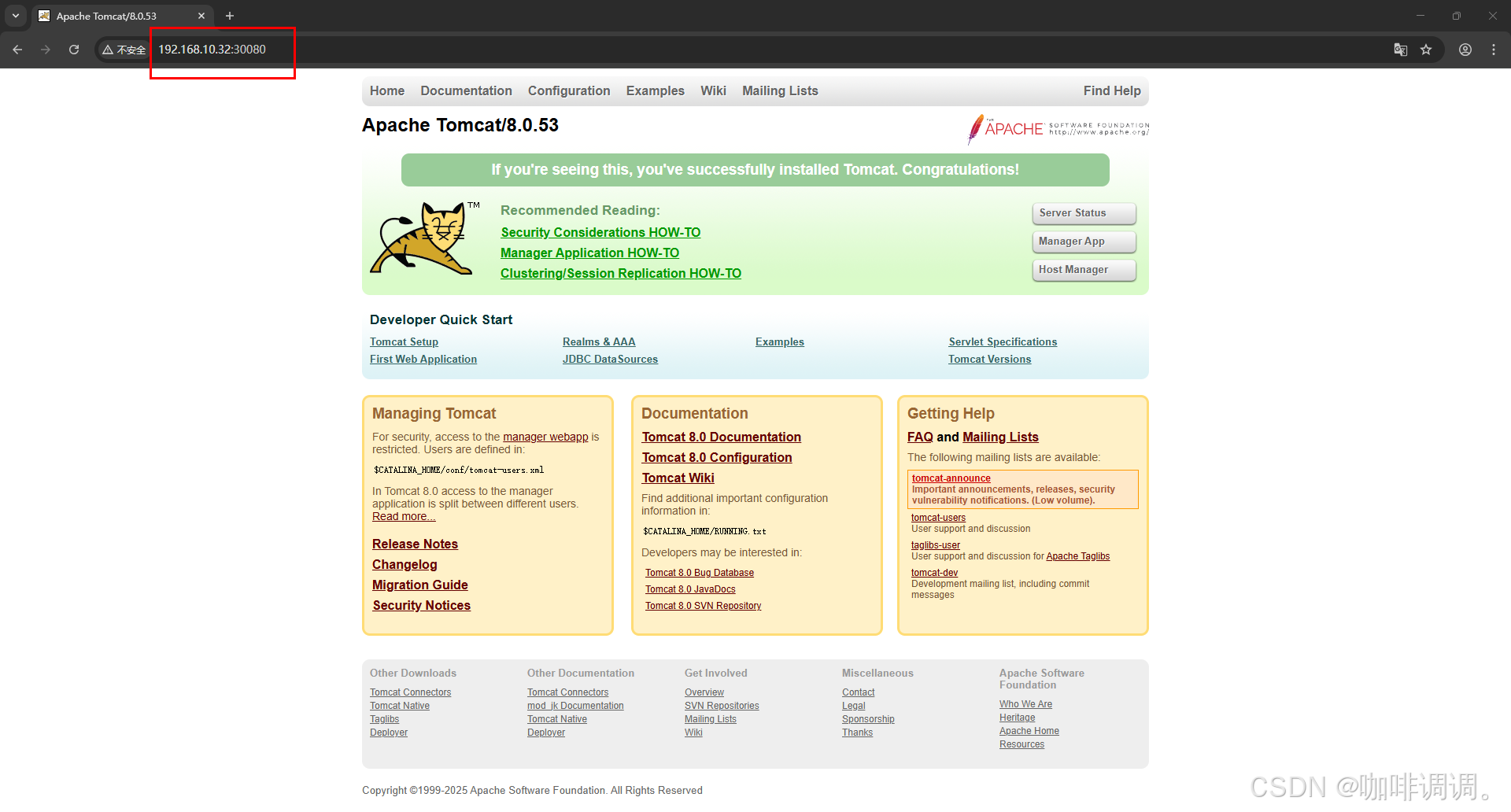Open the taglibs-user mailing list link
This screenshot has width=1511, height=812.
pos(936,545)
